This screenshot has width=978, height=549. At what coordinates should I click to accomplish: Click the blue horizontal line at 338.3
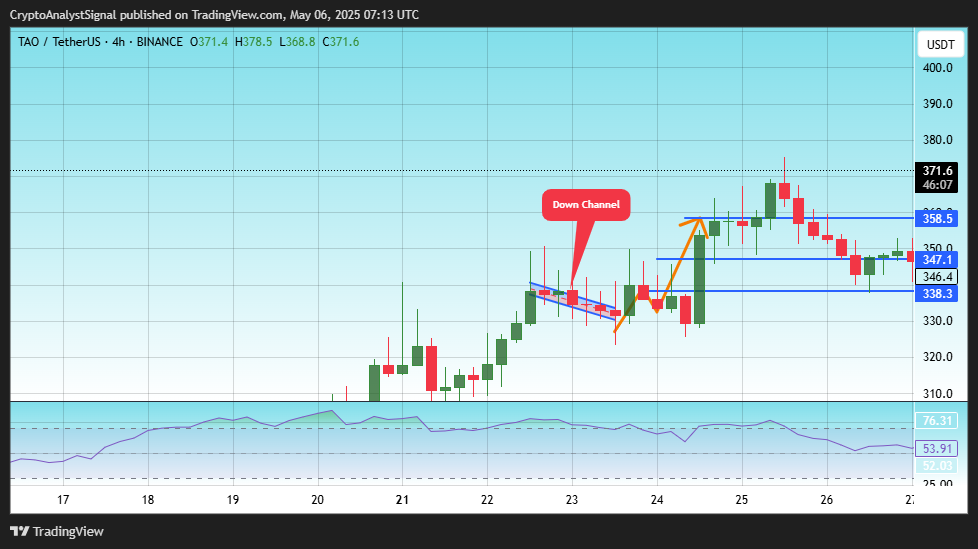pyautogui.click(x=781, y=291)
